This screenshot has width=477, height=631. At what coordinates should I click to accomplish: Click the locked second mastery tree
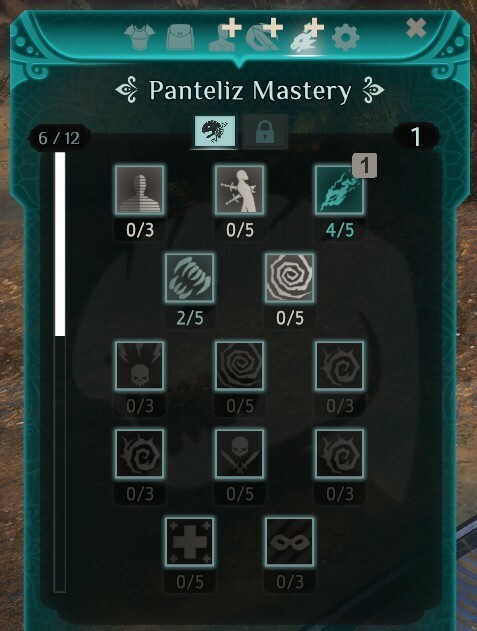265,131
